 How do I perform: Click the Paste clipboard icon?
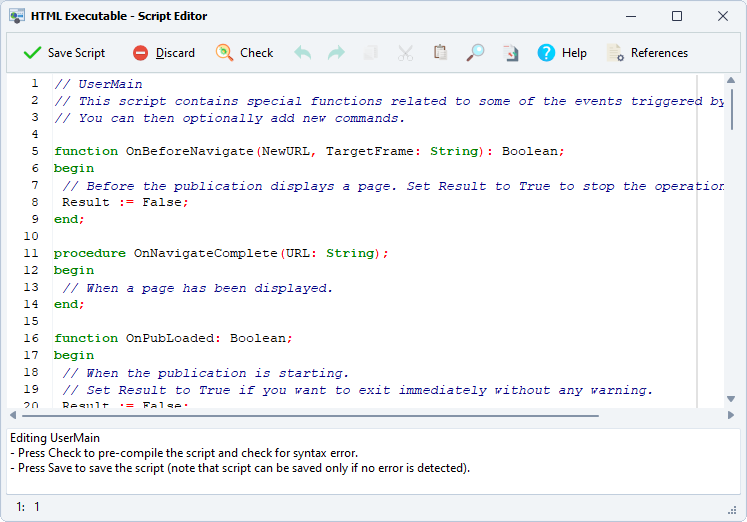point(440,53)
